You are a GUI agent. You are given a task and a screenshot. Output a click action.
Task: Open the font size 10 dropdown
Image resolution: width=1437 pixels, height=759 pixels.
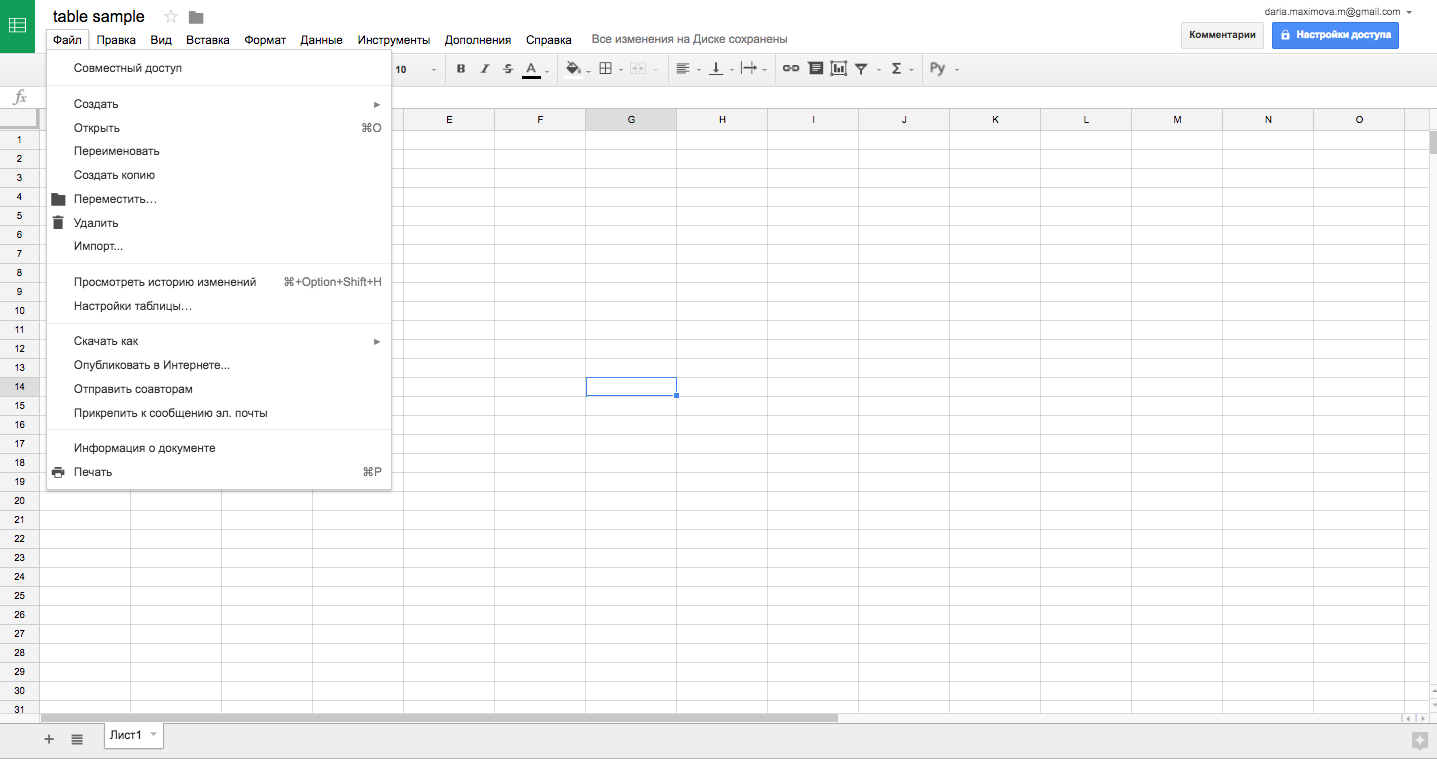click(x=415, y=69)
